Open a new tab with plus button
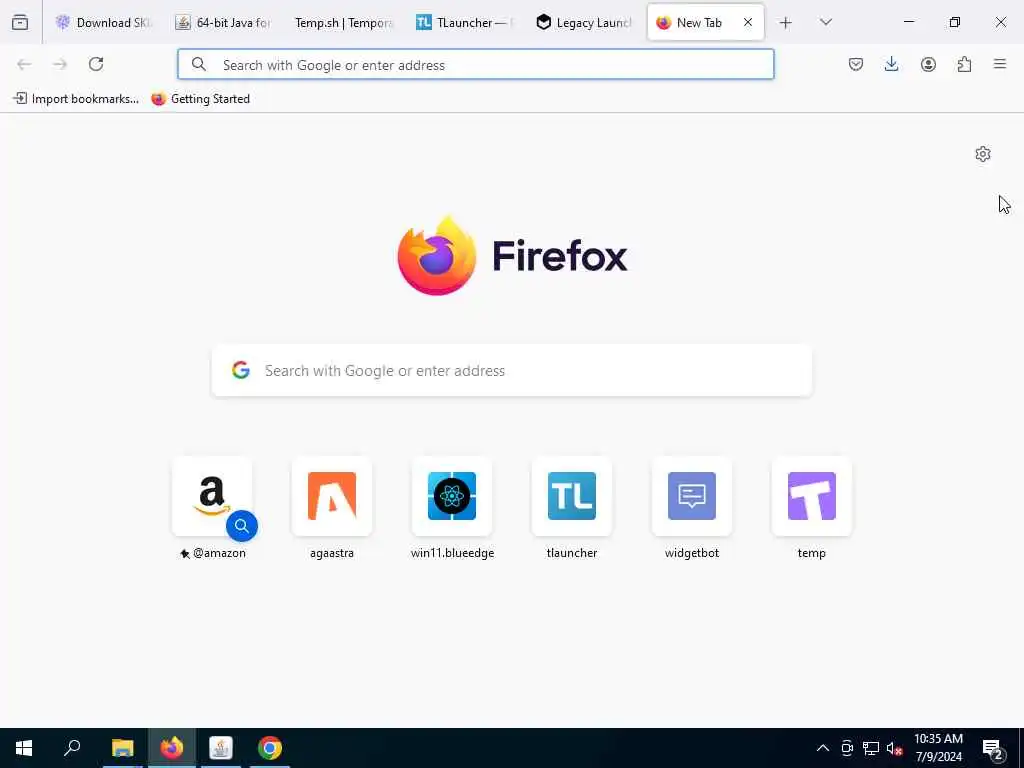This screenshot has height=768, width=1024. (x=786, y=23)
